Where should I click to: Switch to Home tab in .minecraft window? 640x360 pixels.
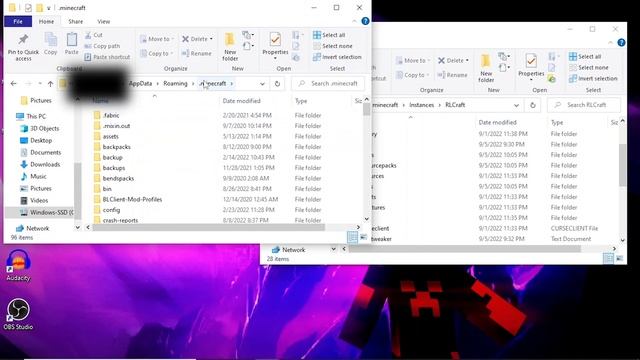coord(46,21)
